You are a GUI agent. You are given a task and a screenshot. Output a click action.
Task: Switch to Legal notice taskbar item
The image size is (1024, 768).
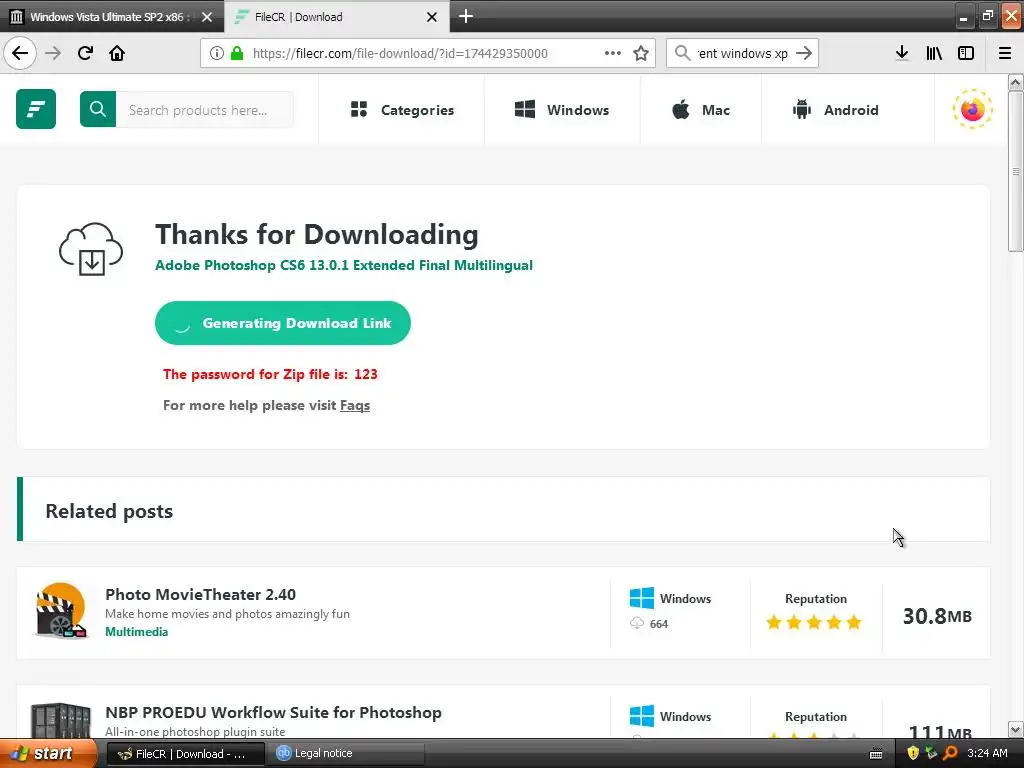tap(346, 754)
